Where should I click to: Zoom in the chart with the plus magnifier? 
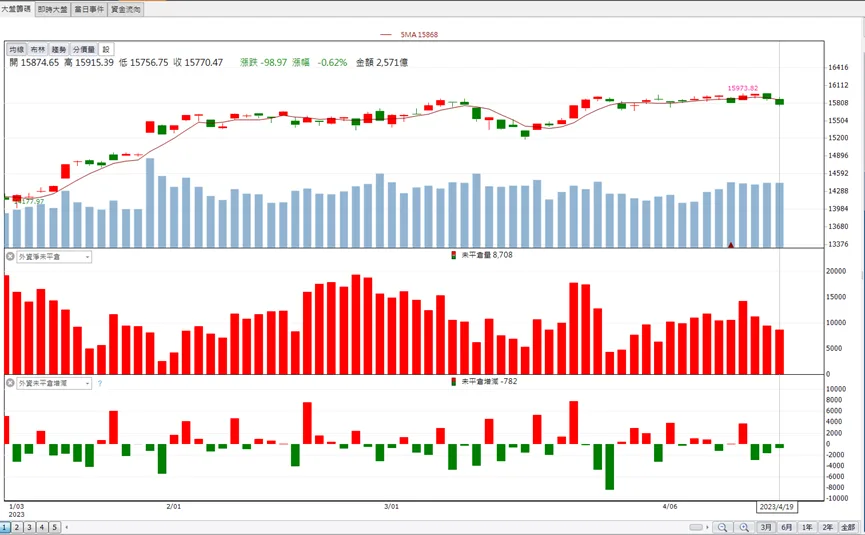744,527
